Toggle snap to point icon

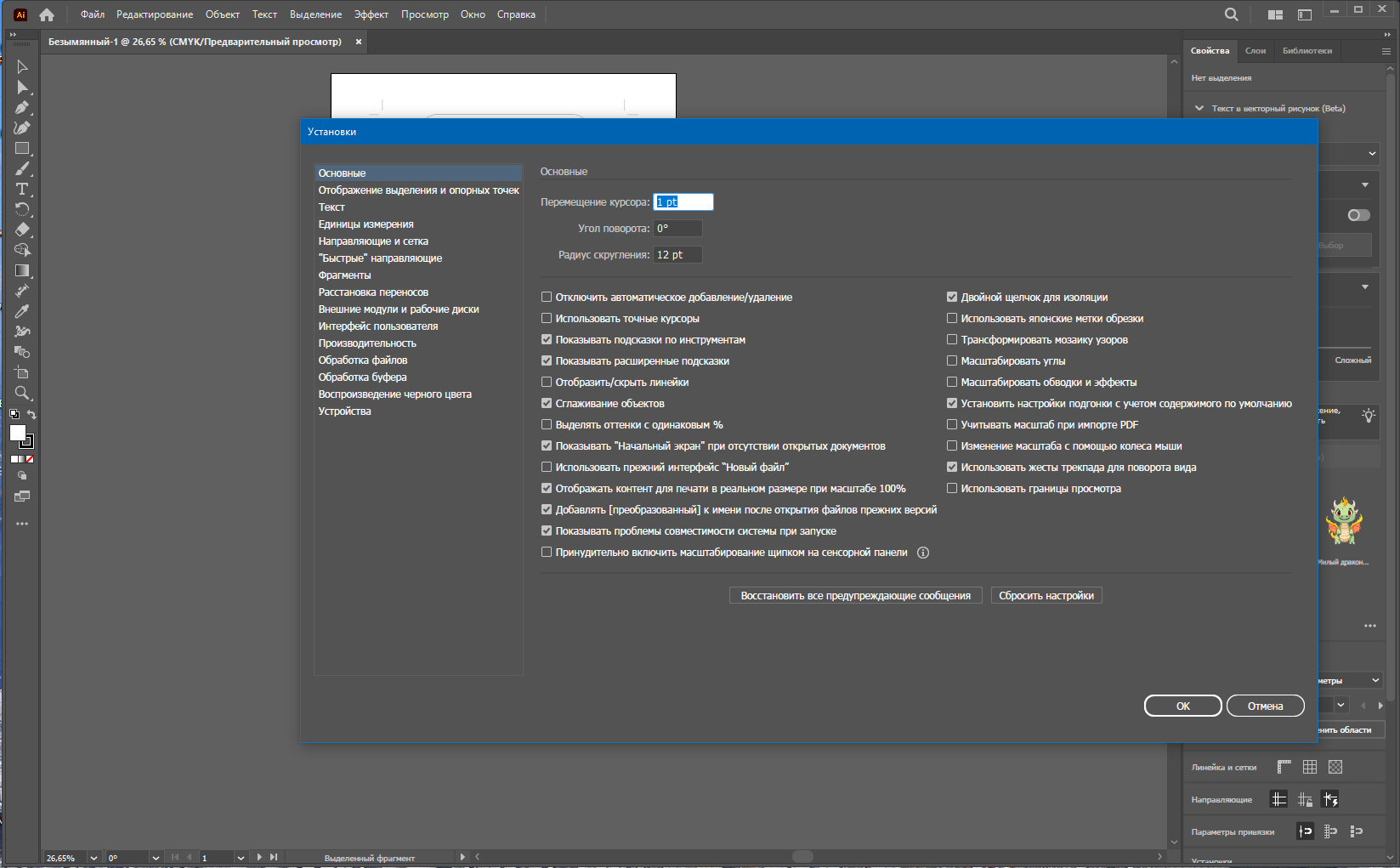tap(1305, 831)
